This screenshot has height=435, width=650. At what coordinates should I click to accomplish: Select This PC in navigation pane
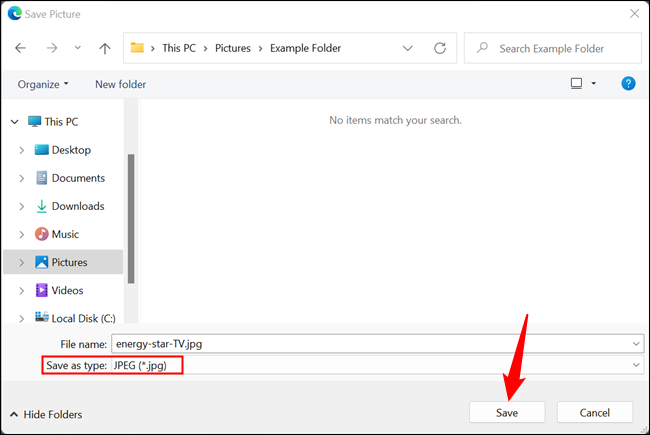point(61,122)
